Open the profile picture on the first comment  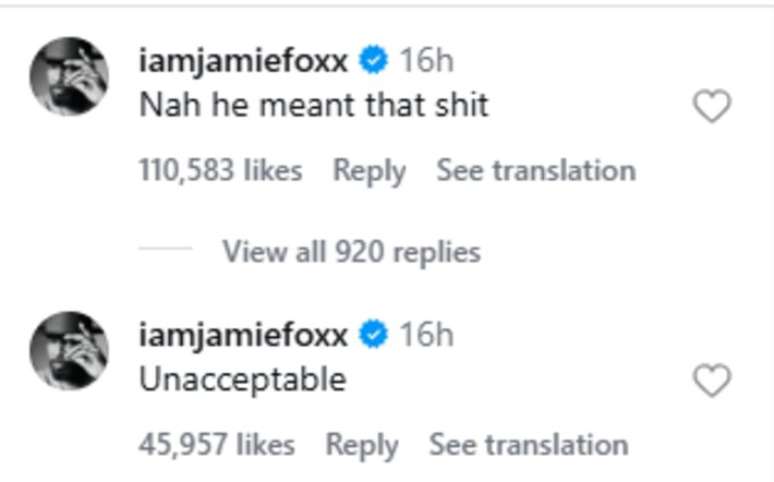tap(69, 76)
